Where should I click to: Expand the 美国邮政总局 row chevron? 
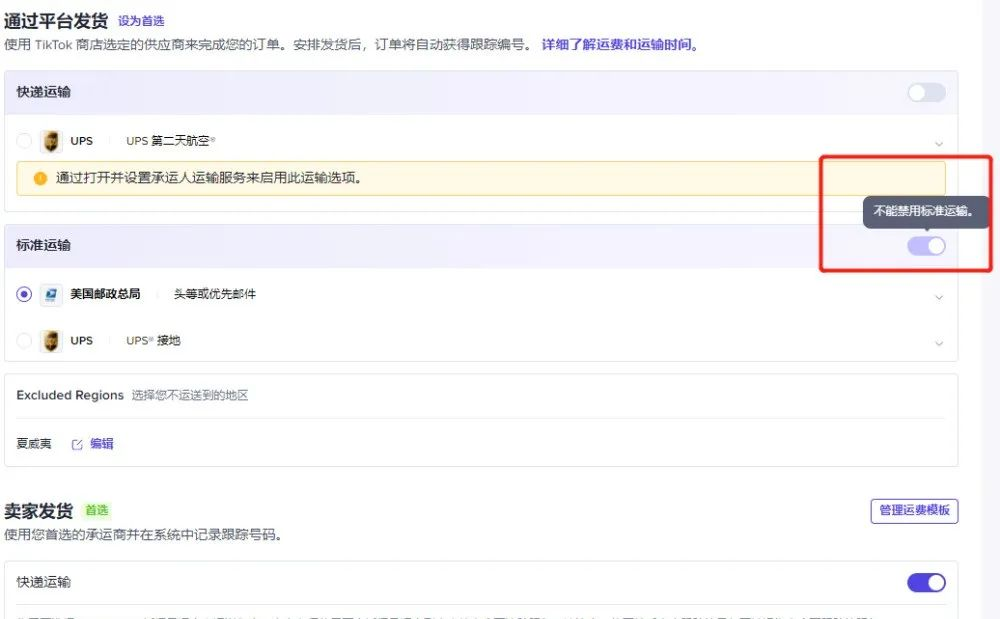(x=939, y=297)
